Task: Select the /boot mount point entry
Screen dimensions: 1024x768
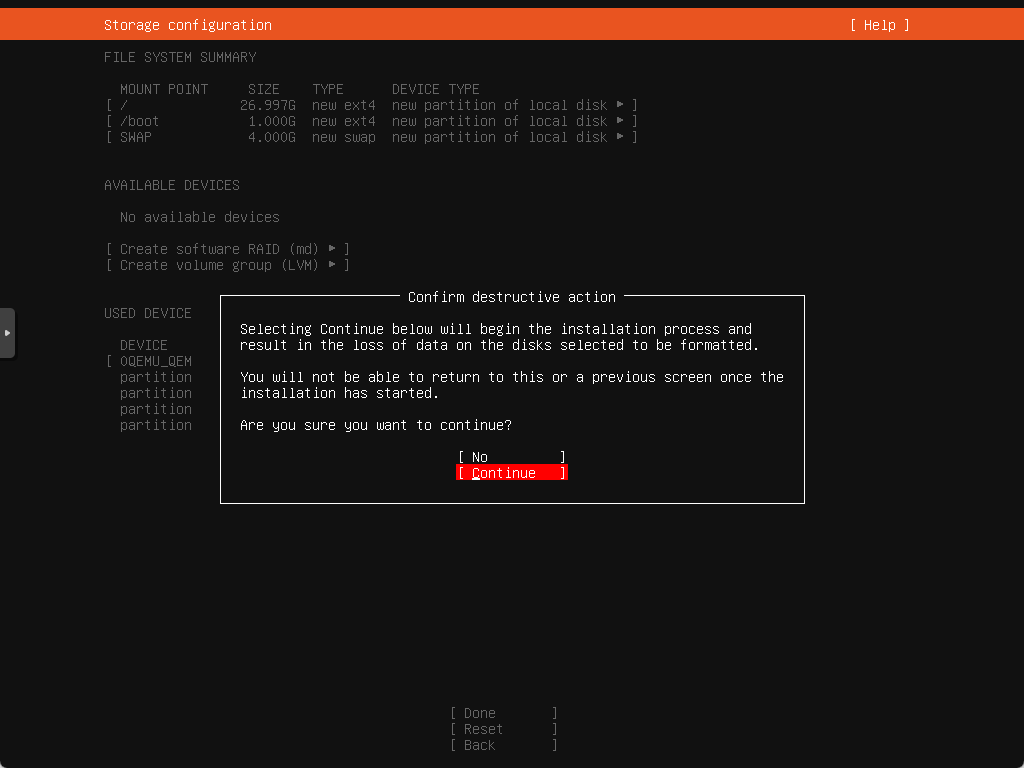Action: pos(139,121)
